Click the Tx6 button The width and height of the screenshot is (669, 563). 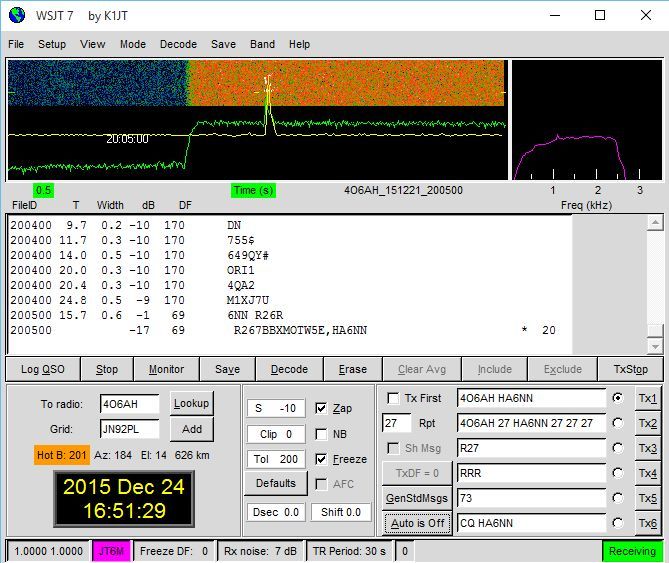[x=648, y=523]
